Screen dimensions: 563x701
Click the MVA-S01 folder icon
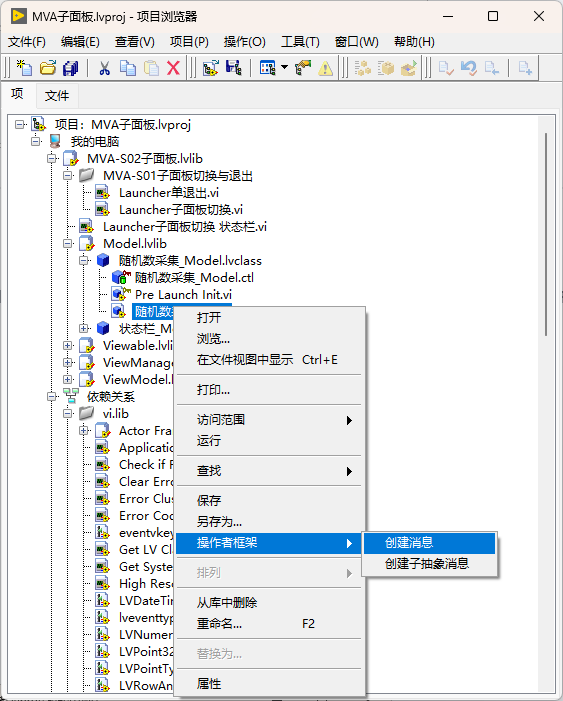(87, 175)
